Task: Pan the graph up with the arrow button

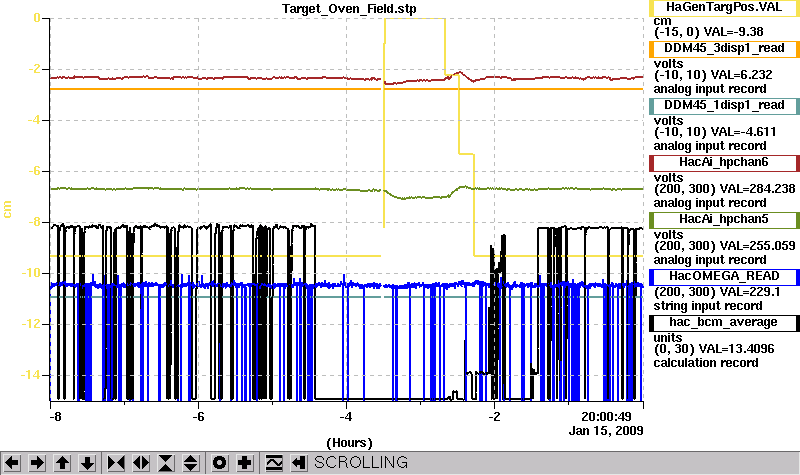Action: point(62,463)
